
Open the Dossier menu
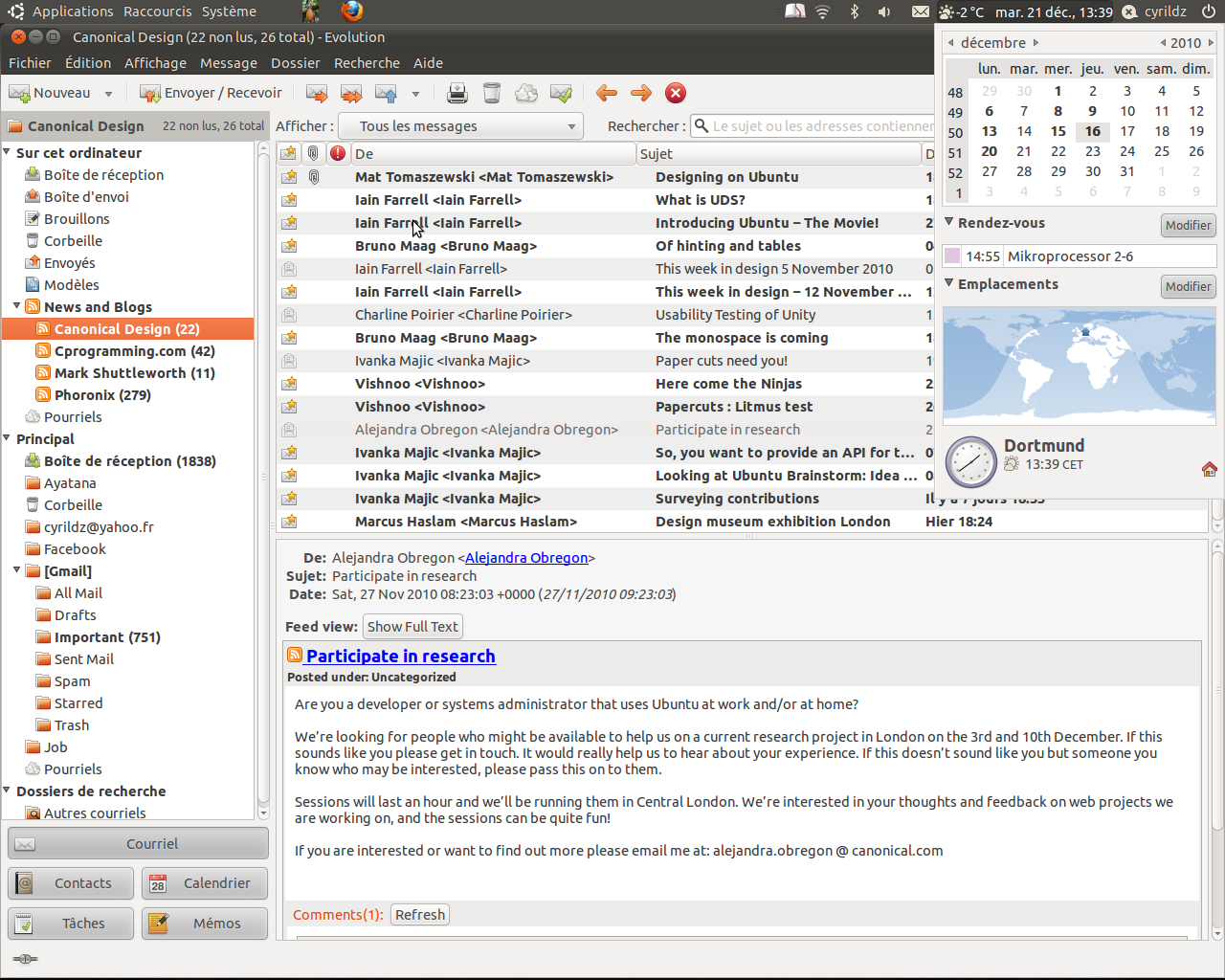(x=295, y=63)
